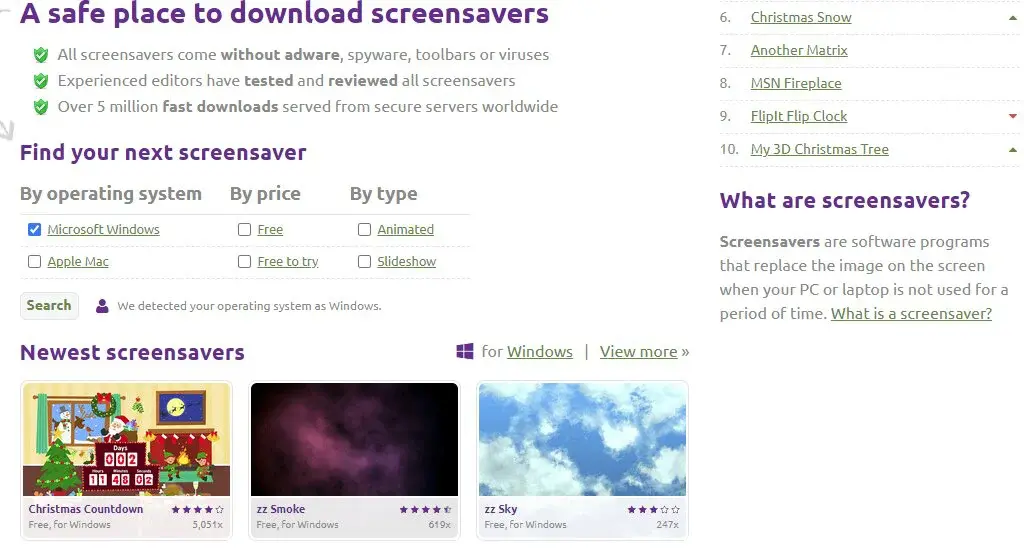The image size is (1024, 559).
Task: Click the zz Sky title
Action: click(x=500, y=509)
